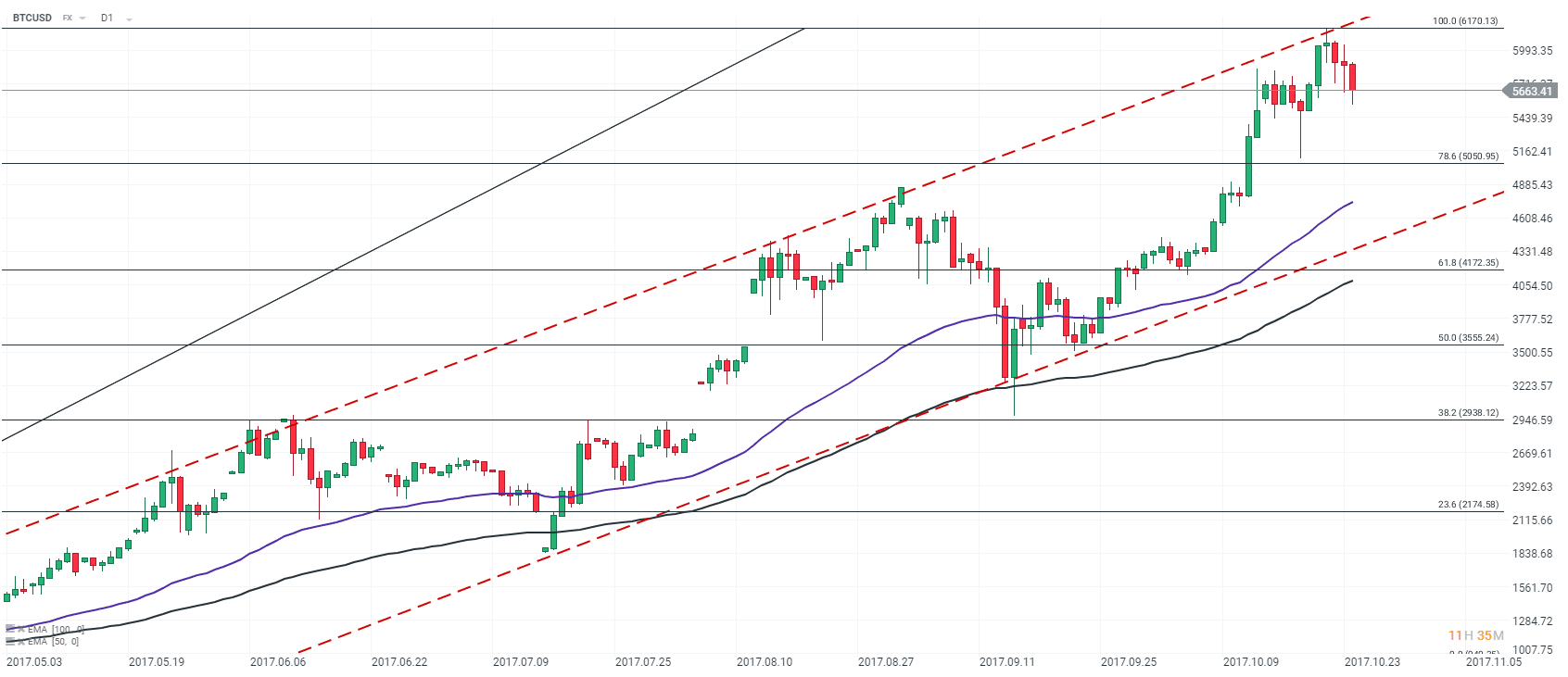Click the 2017.10.09 date on time axis

[x=1251, y=662]
